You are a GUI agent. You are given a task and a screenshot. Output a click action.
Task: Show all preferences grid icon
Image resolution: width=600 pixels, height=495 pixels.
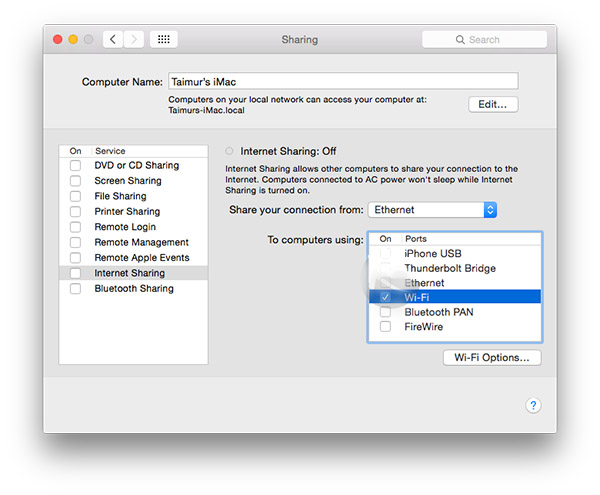[164, 40]
